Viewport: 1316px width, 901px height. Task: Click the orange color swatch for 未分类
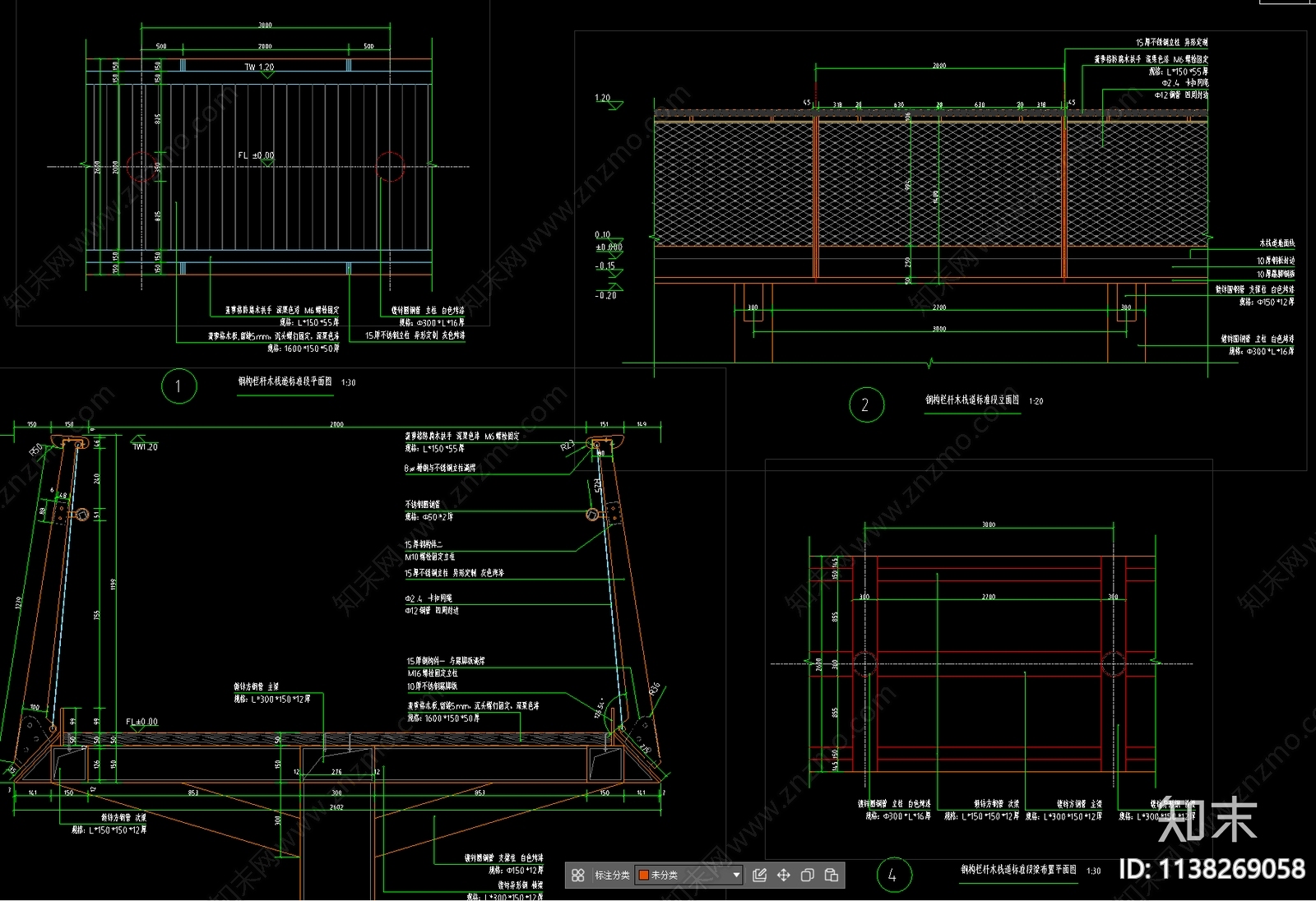click(643, 875)
